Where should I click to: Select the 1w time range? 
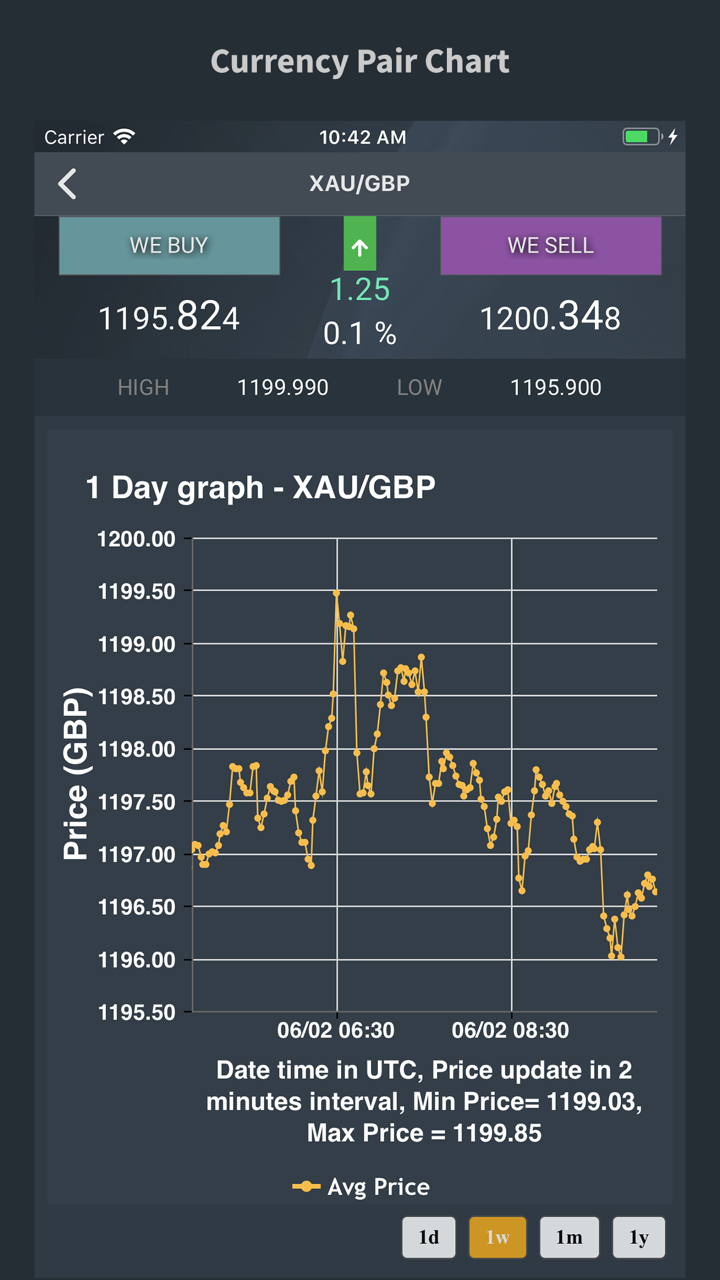coord(497,1237)
